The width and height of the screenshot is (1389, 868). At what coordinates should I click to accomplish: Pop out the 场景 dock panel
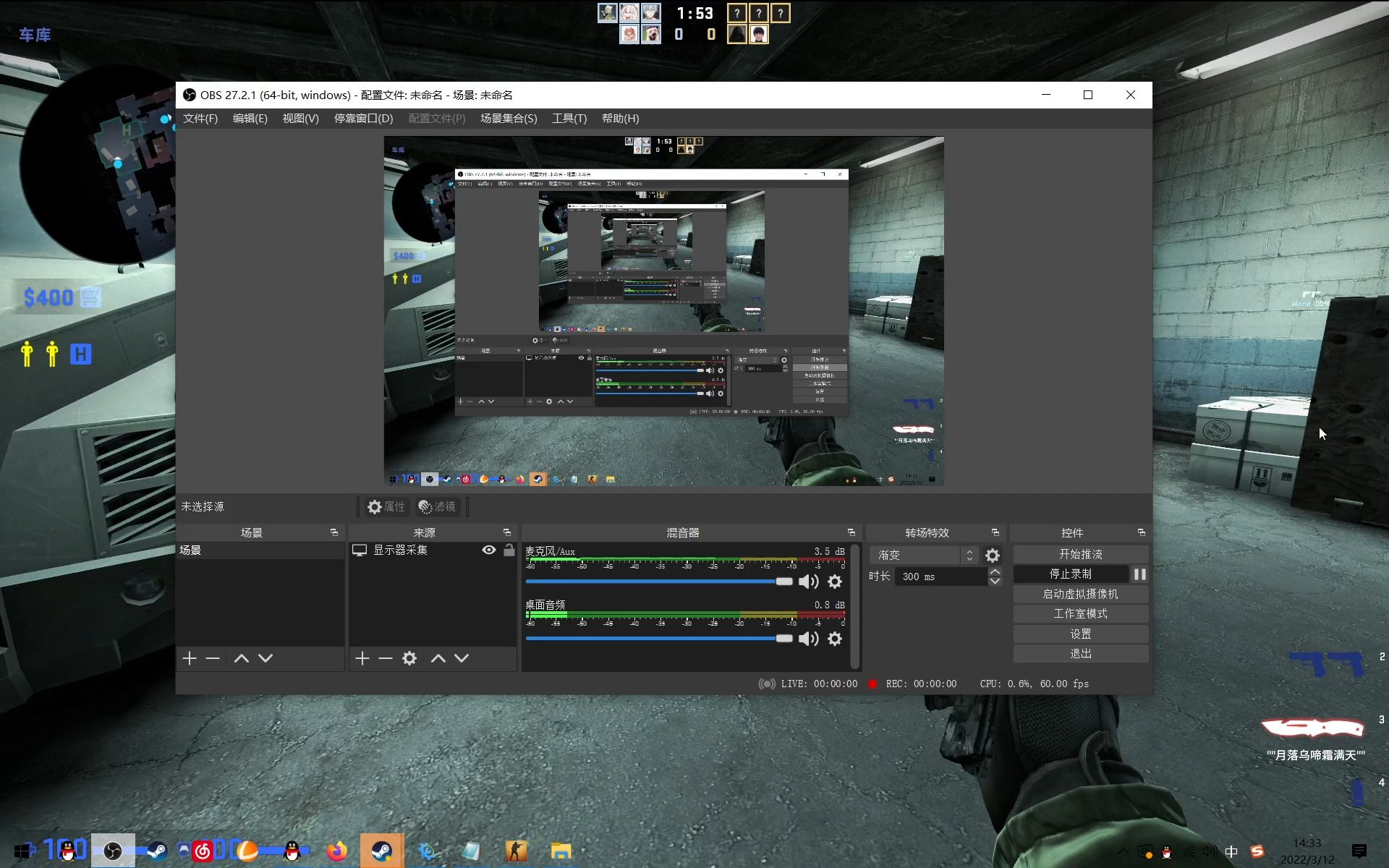334,532
